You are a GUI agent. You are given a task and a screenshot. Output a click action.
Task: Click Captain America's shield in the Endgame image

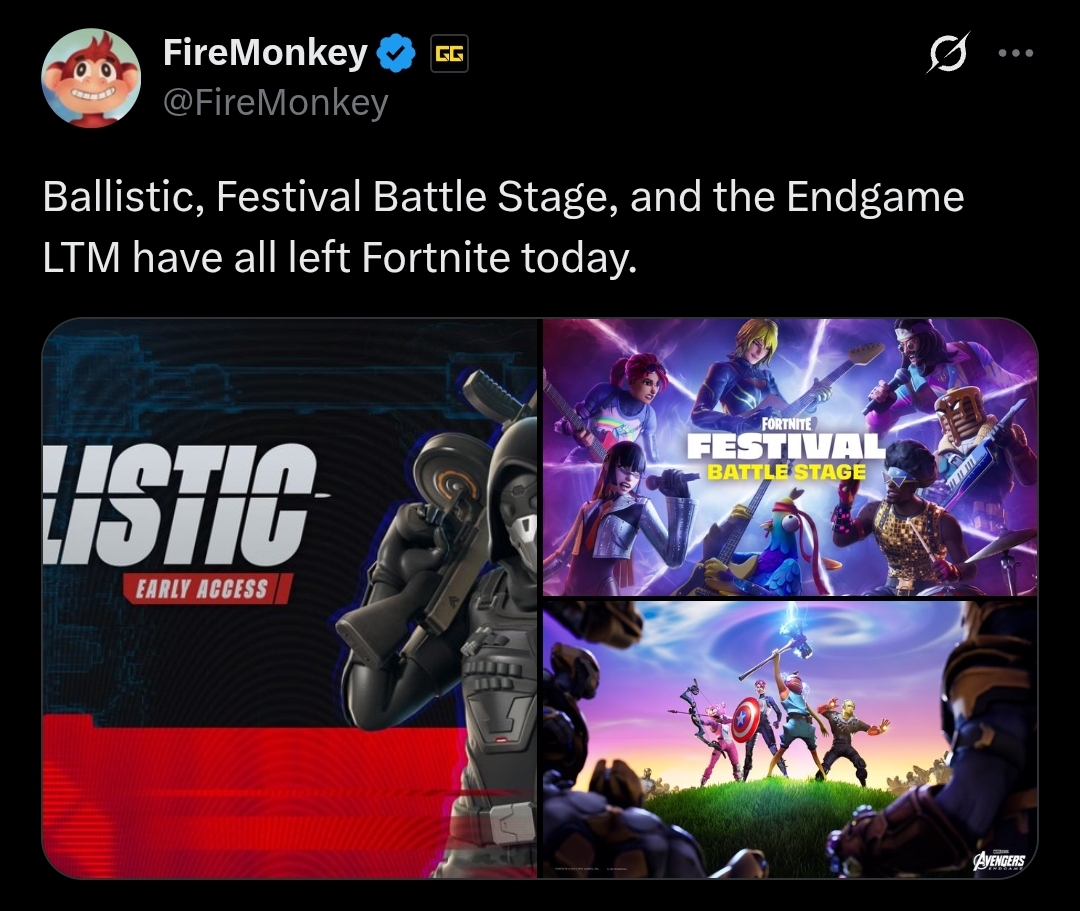pyautogui.click(x=746, y=720)
